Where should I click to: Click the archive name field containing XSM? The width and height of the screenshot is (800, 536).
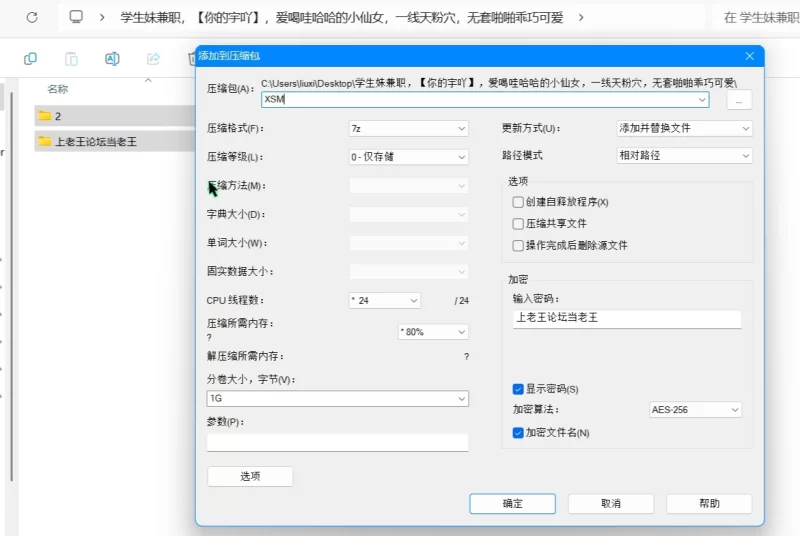click(485, 99)
